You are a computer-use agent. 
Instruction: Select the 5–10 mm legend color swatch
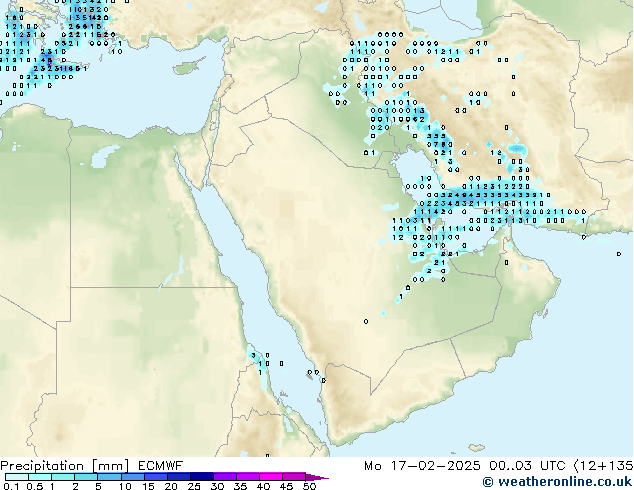(x=109, y=477)
